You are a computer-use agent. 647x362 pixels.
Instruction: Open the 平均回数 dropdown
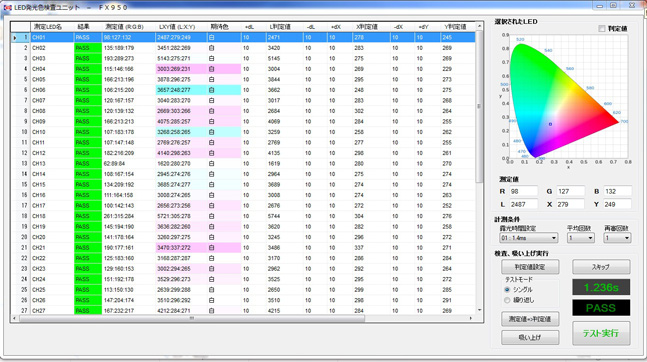[581, 238]
